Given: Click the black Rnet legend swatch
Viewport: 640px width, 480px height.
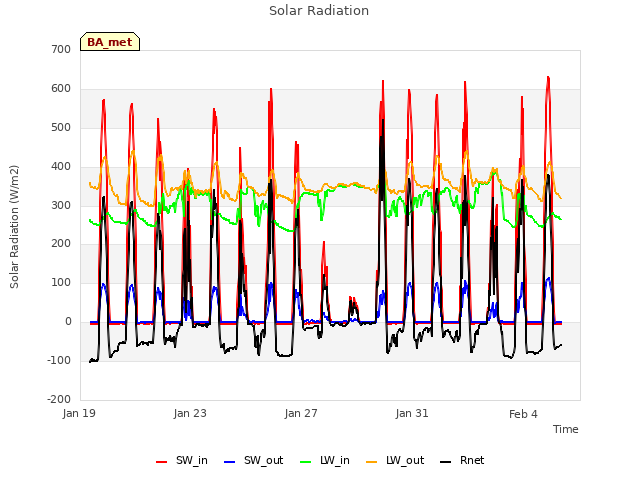Looking at the screenshot, I should coord(446,462).
